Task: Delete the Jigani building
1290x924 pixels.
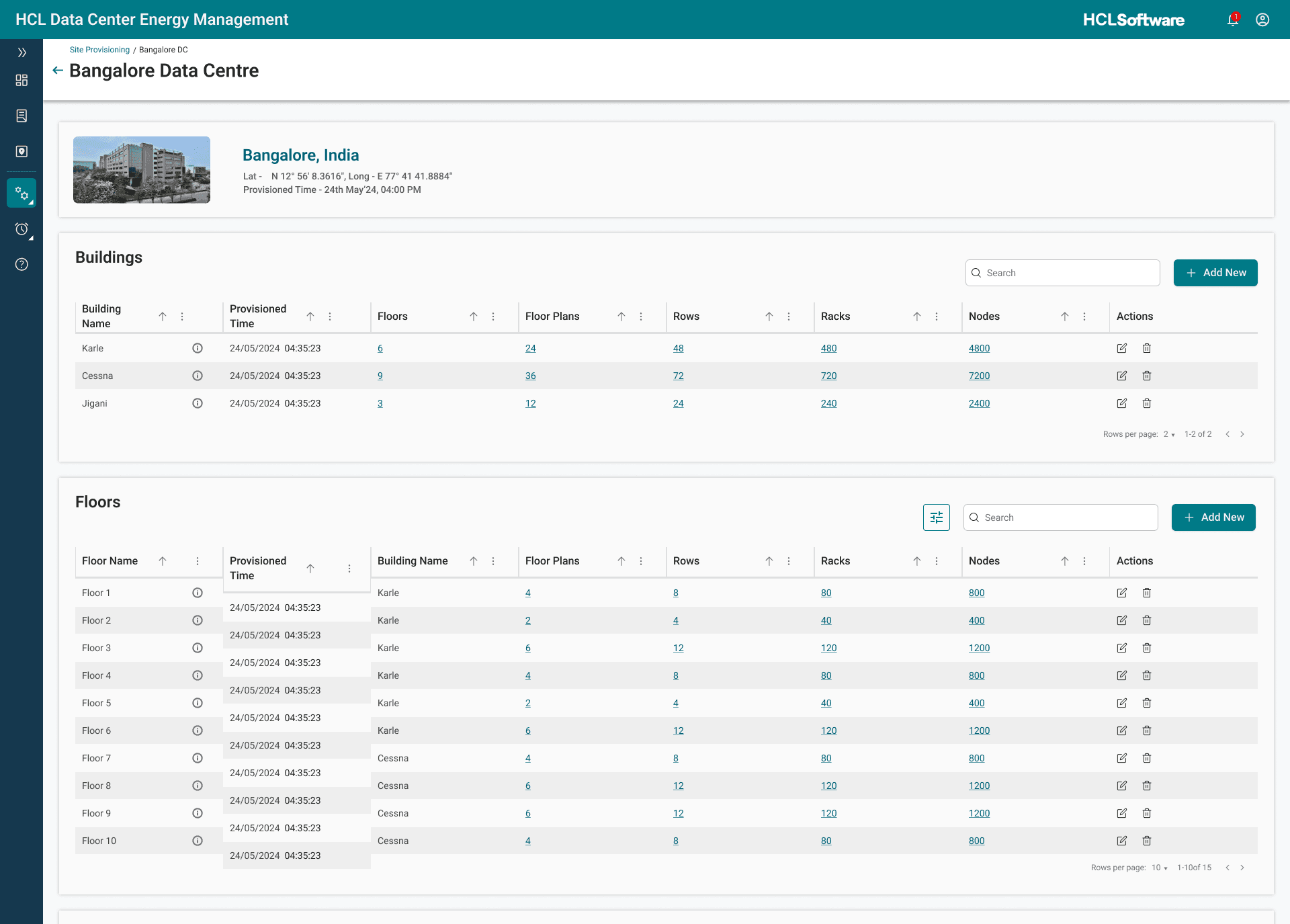Action: (1147, 403)
